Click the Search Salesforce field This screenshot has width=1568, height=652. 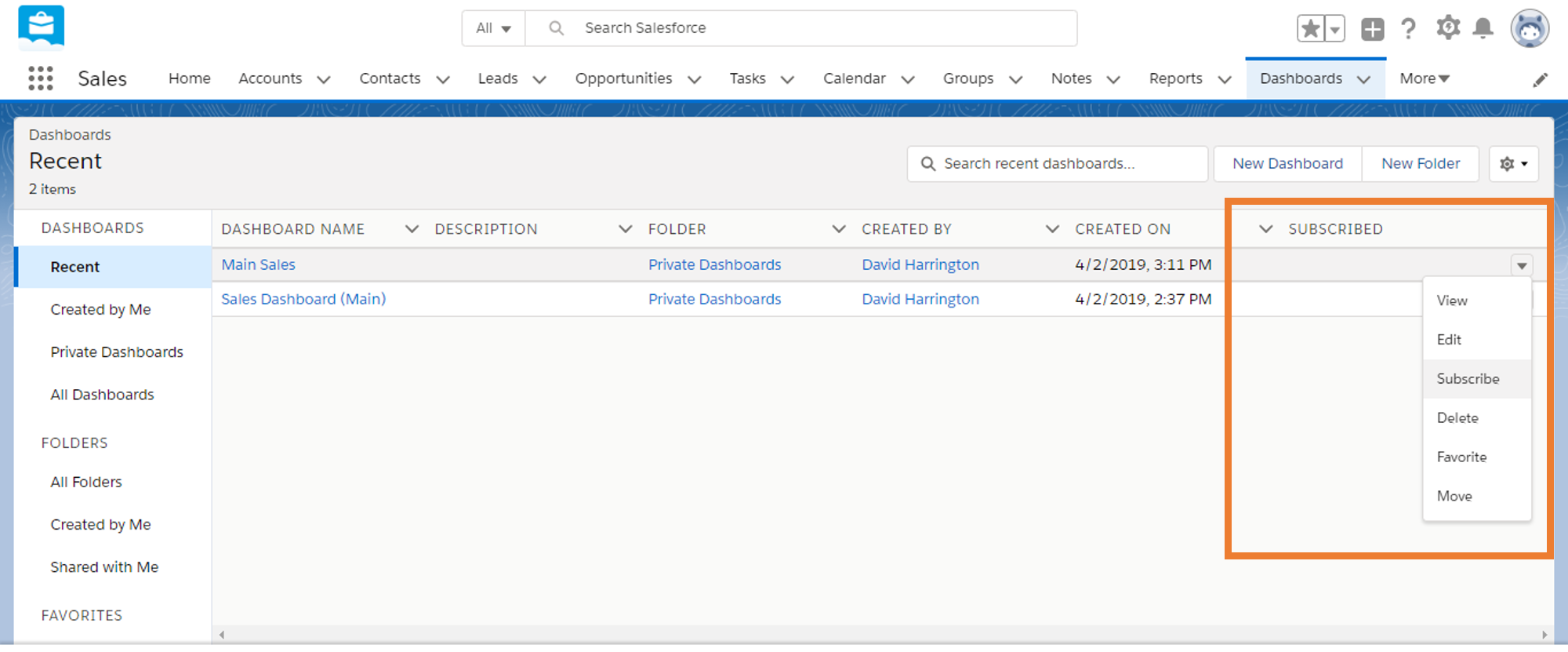coord(801,28)
